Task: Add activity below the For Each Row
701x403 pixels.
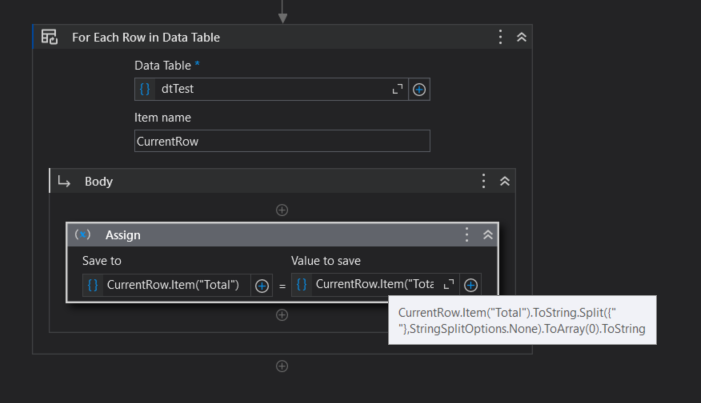Action: tap(282, 366)
